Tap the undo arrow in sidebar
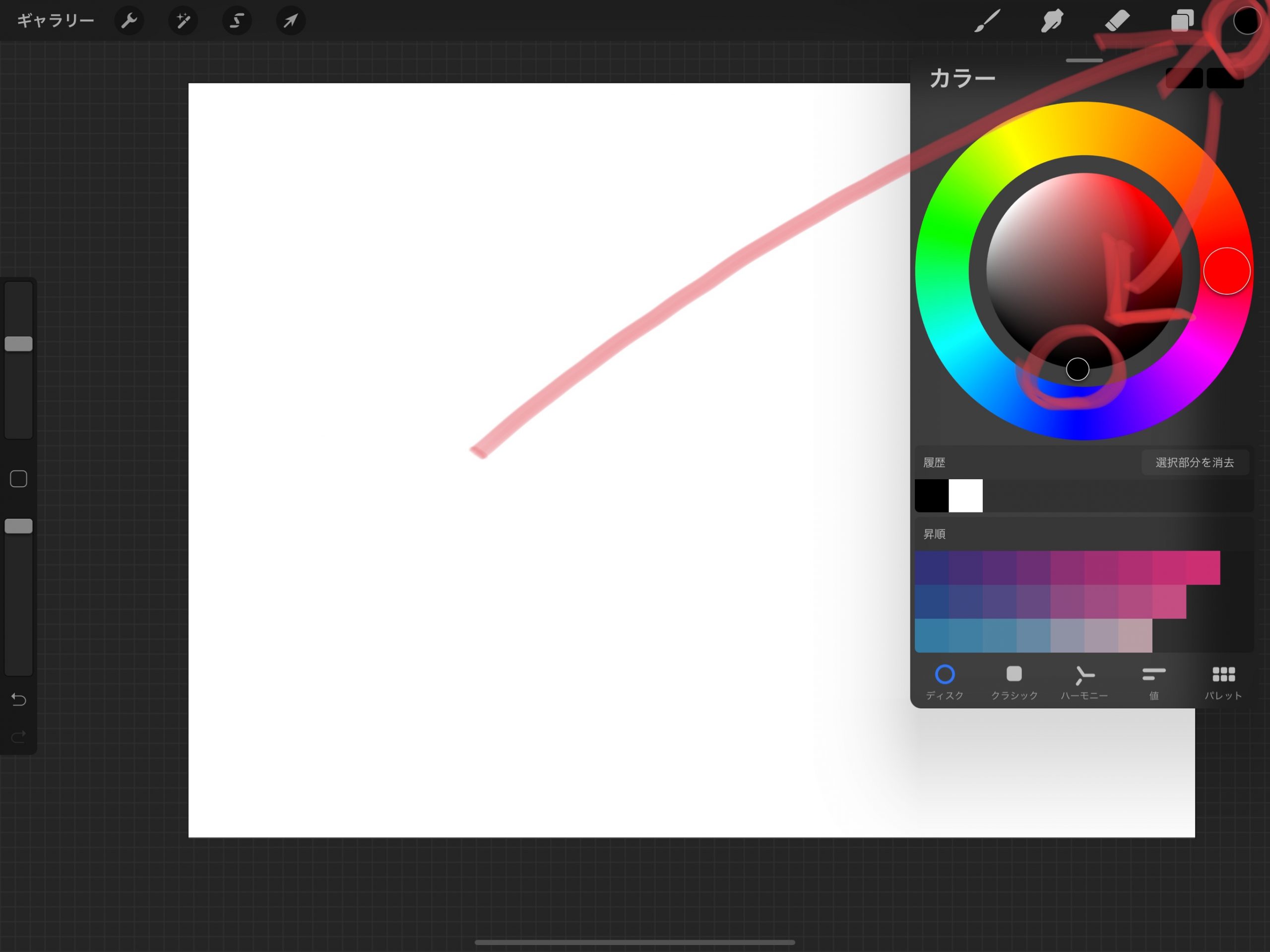1270x952 pixels. pos(18,699)
